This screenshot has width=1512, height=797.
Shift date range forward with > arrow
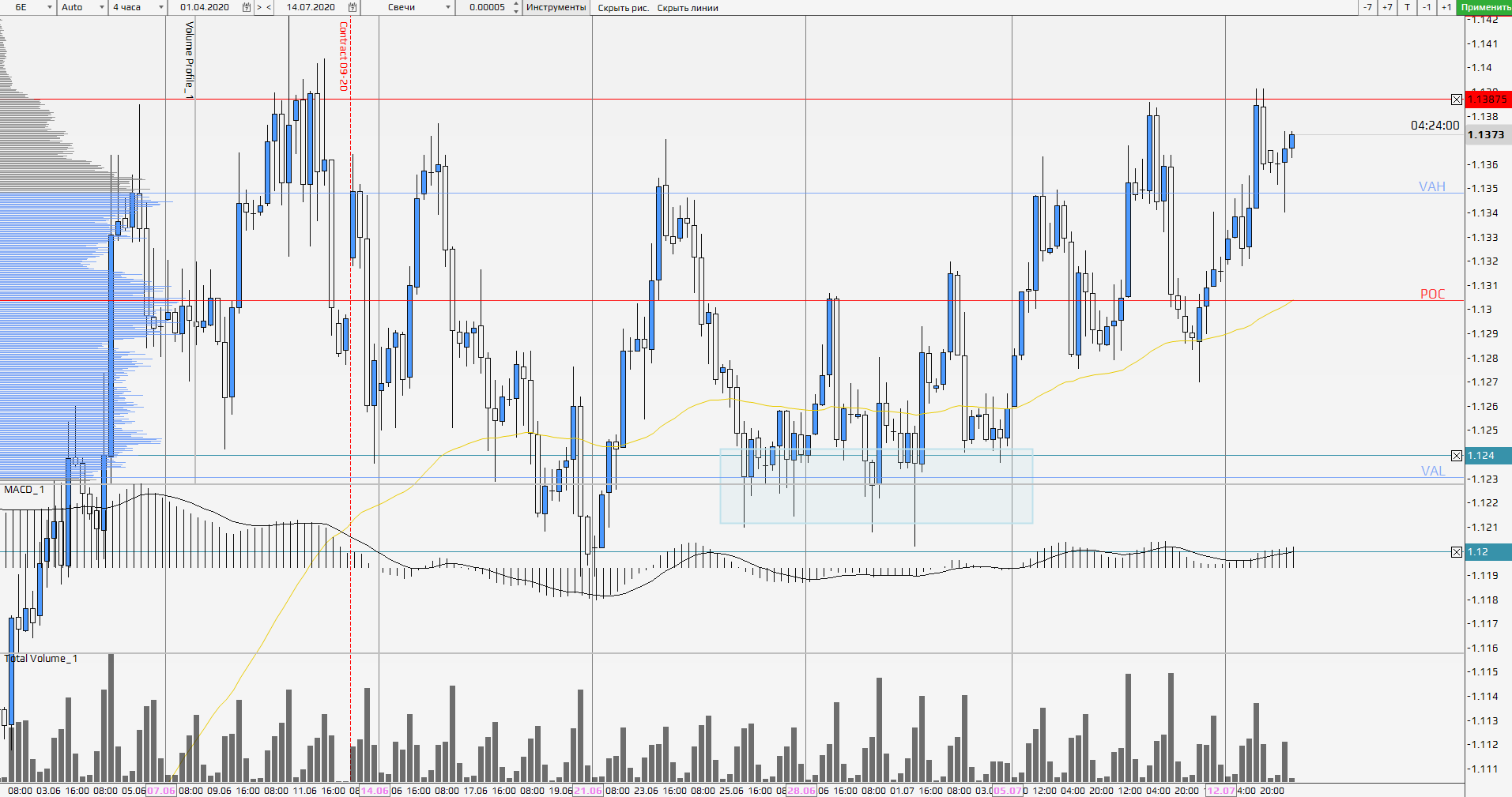tap(259, 7)
